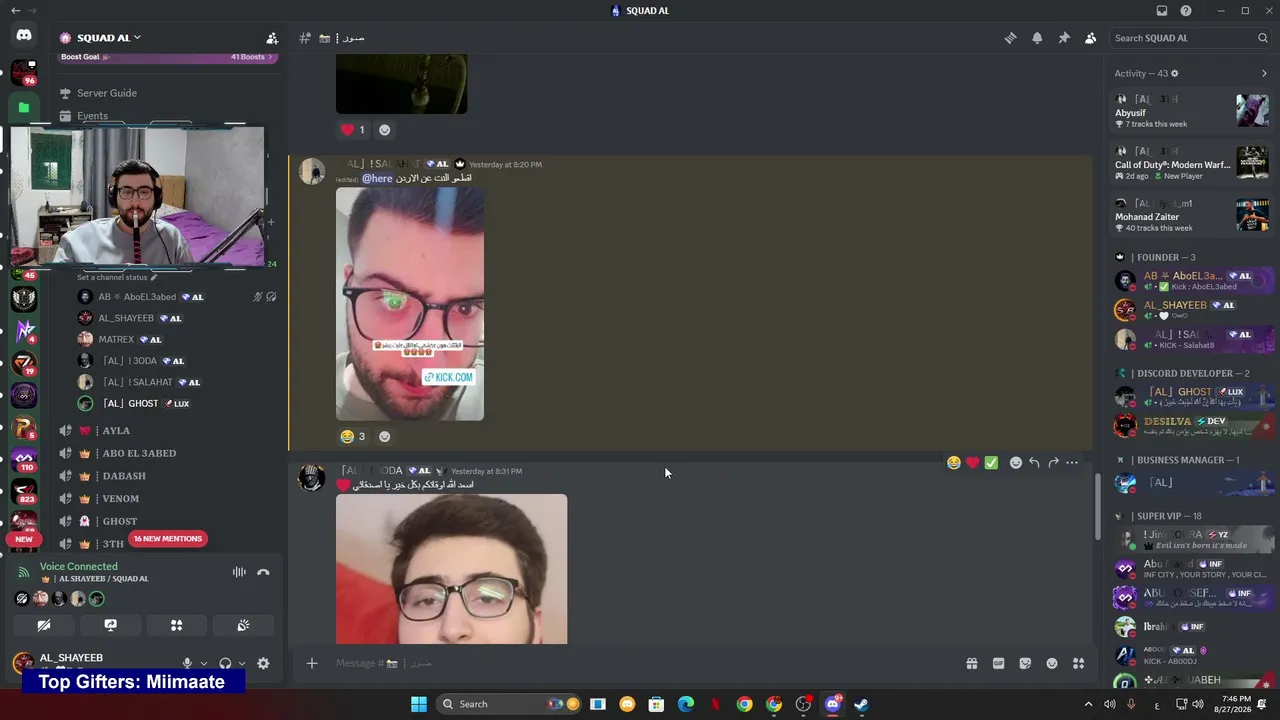
Task: Join the DABASH voice channel
Action: pos(124,476)
